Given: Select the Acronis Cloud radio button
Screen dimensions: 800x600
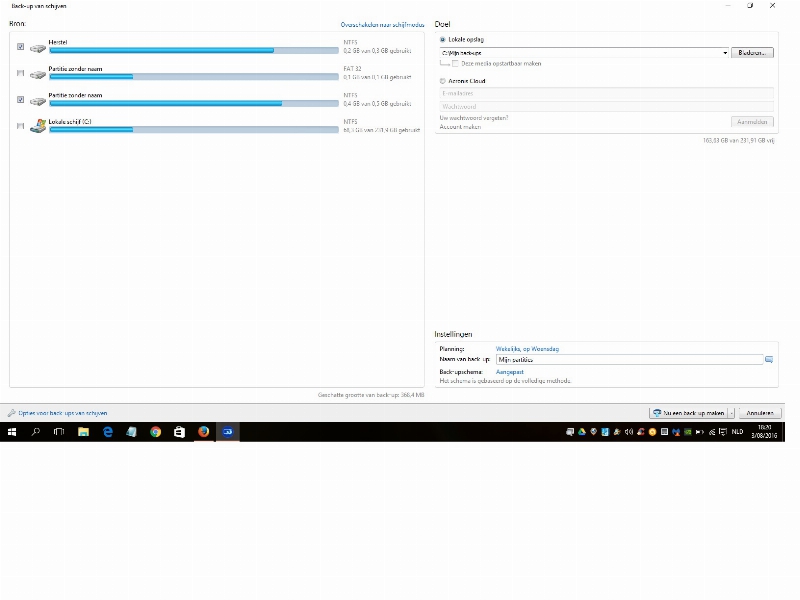Looking at the screenshot, I should click(443, 81).
